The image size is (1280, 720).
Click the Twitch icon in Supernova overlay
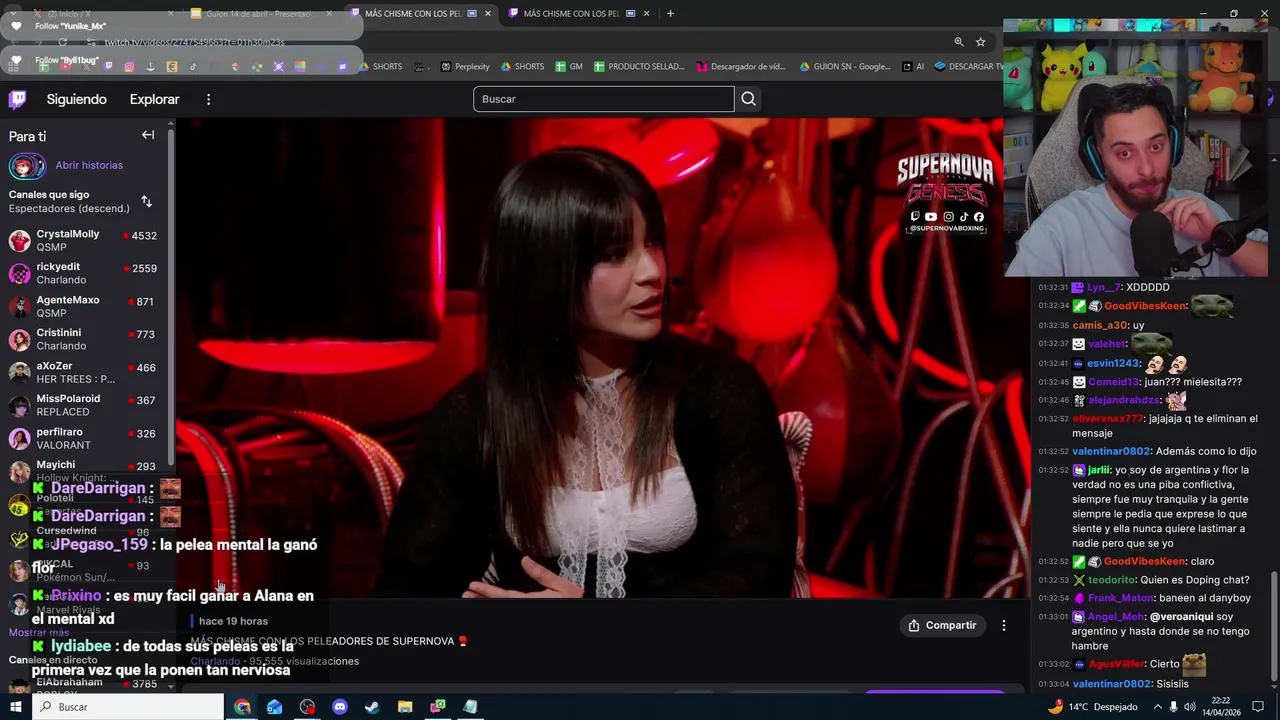point(915,217)
